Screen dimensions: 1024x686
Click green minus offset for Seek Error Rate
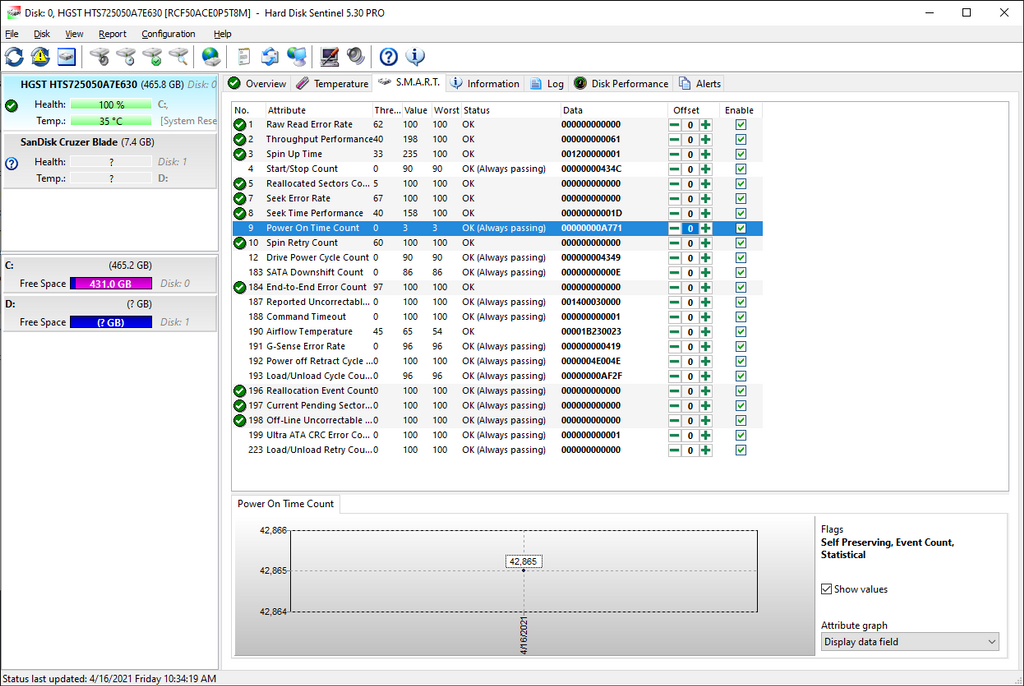tap(674, 199)
